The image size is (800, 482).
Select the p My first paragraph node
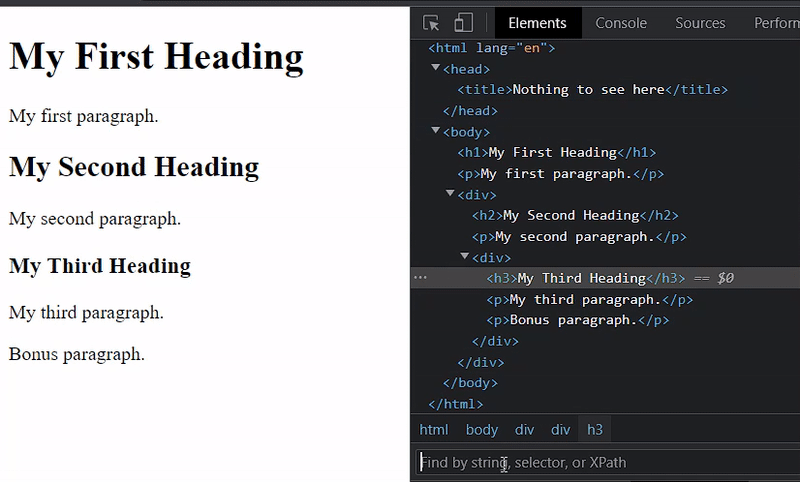click(561, 174)
